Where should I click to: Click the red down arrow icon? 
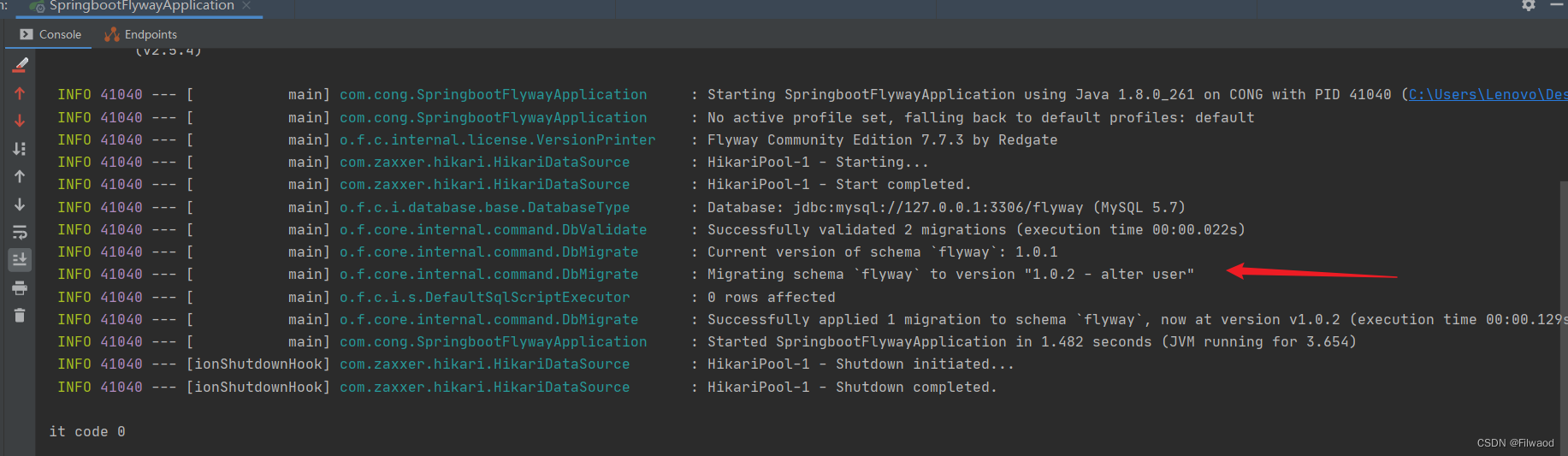20,121
